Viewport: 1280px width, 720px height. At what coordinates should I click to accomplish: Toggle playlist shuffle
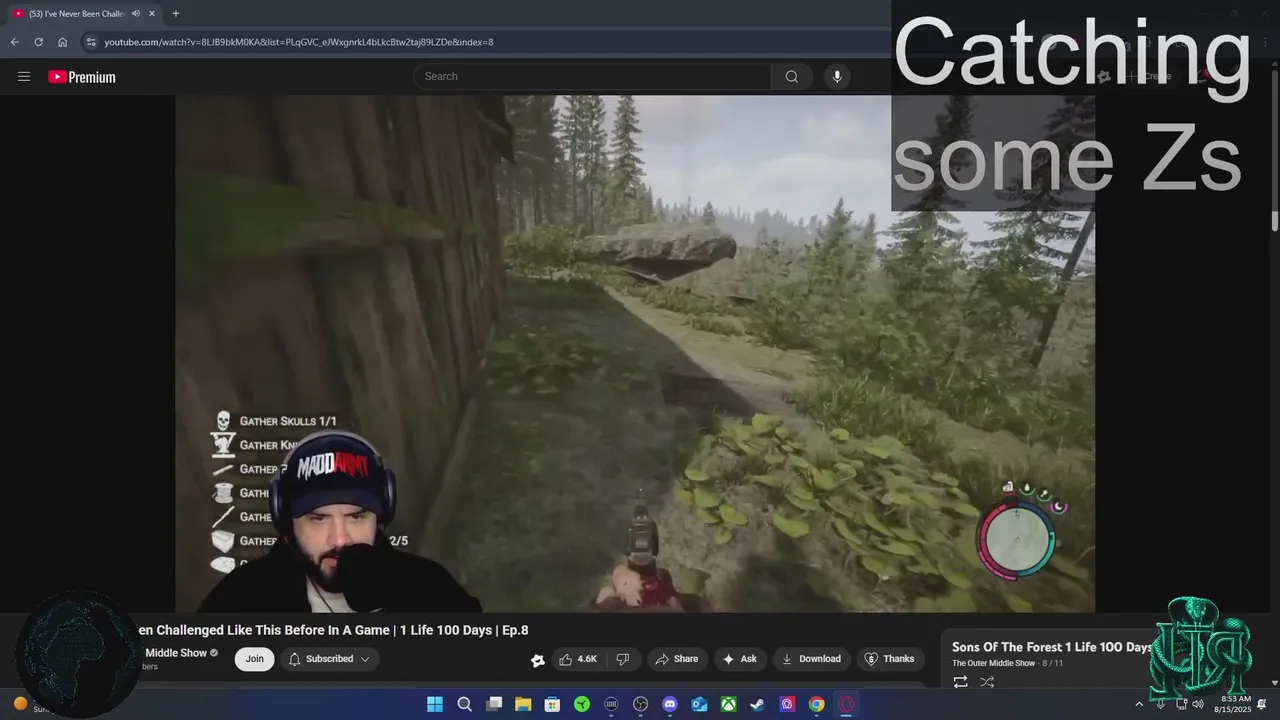click(x=987, y=682)
